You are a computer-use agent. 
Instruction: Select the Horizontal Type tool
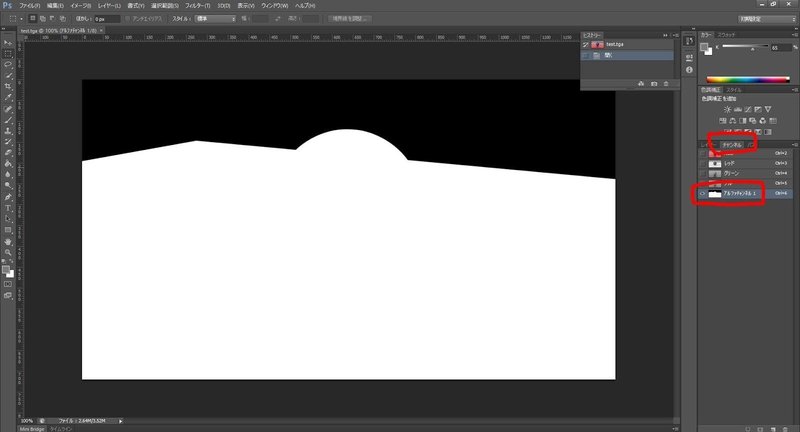pos(8,208)
